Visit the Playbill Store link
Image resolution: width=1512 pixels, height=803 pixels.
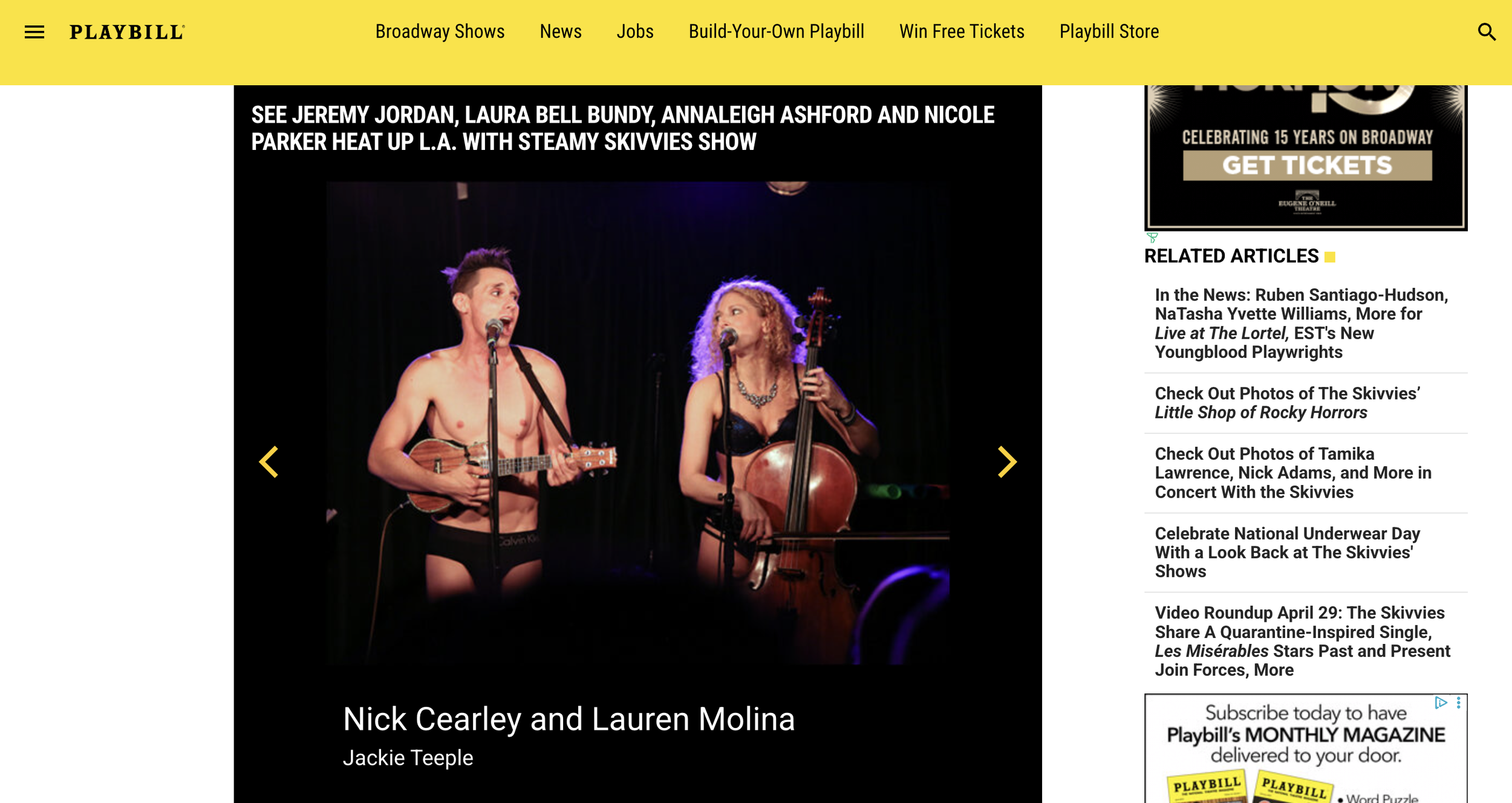1109,31
